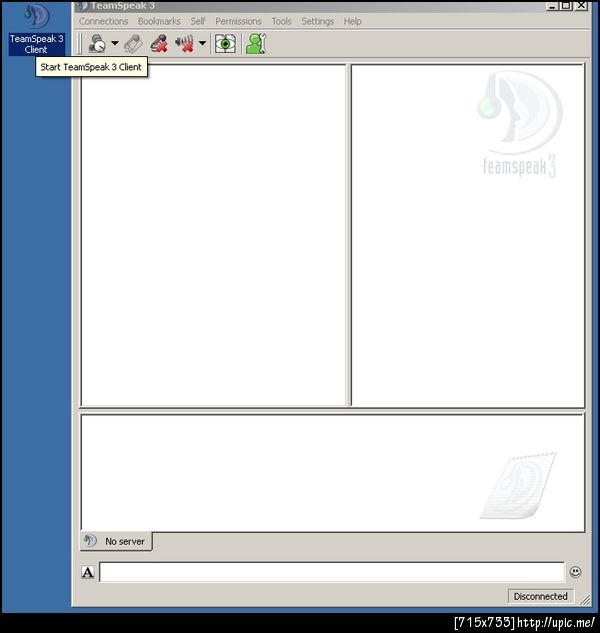Toggle microphone mute toolbar icon
The height and width of the screenshot is (633, 600).
point(159,44)
